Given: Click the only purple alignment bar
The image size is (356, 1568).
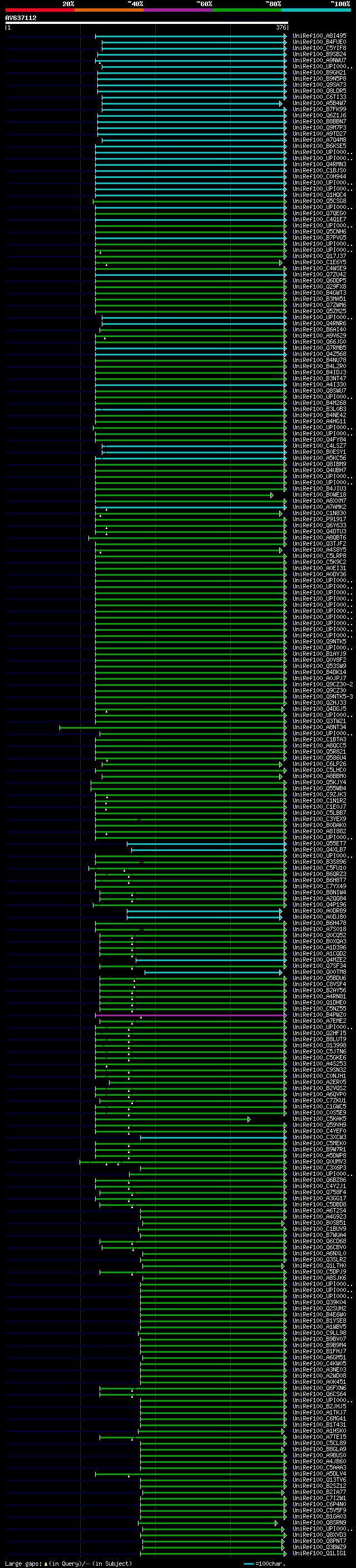Looking at the screenshot, I should click(190, 1015).
